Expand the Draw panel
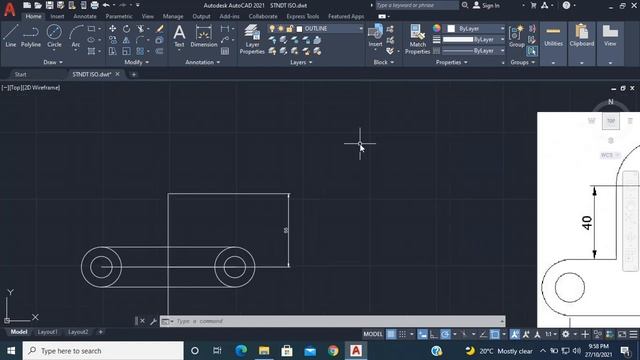640x360 pixels. click(x=53, y=62)
